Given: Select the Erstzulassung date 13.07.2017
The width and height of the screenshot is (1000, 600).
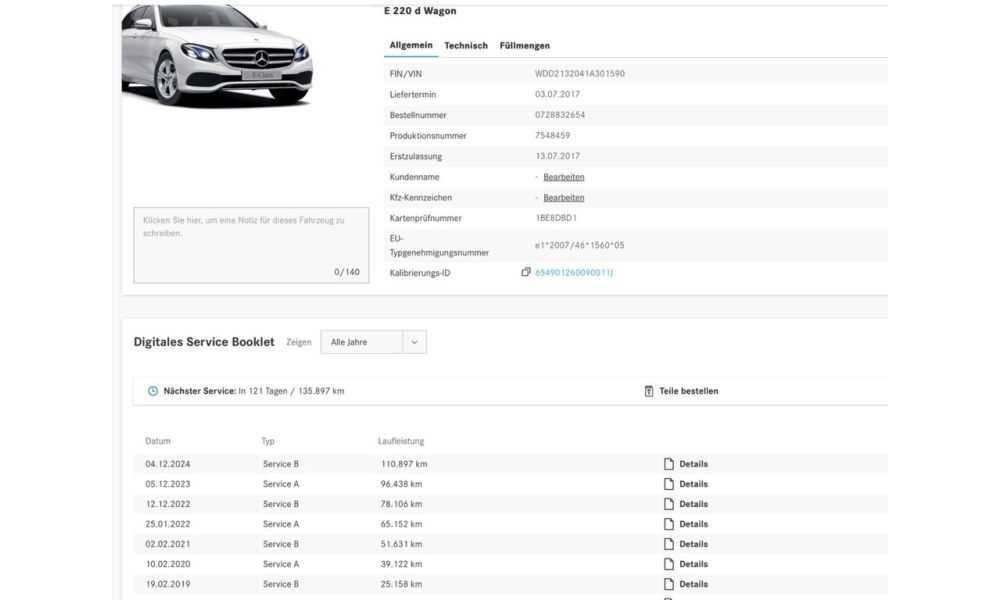Looking at the screenshot, I should click(x=557, y=156).
